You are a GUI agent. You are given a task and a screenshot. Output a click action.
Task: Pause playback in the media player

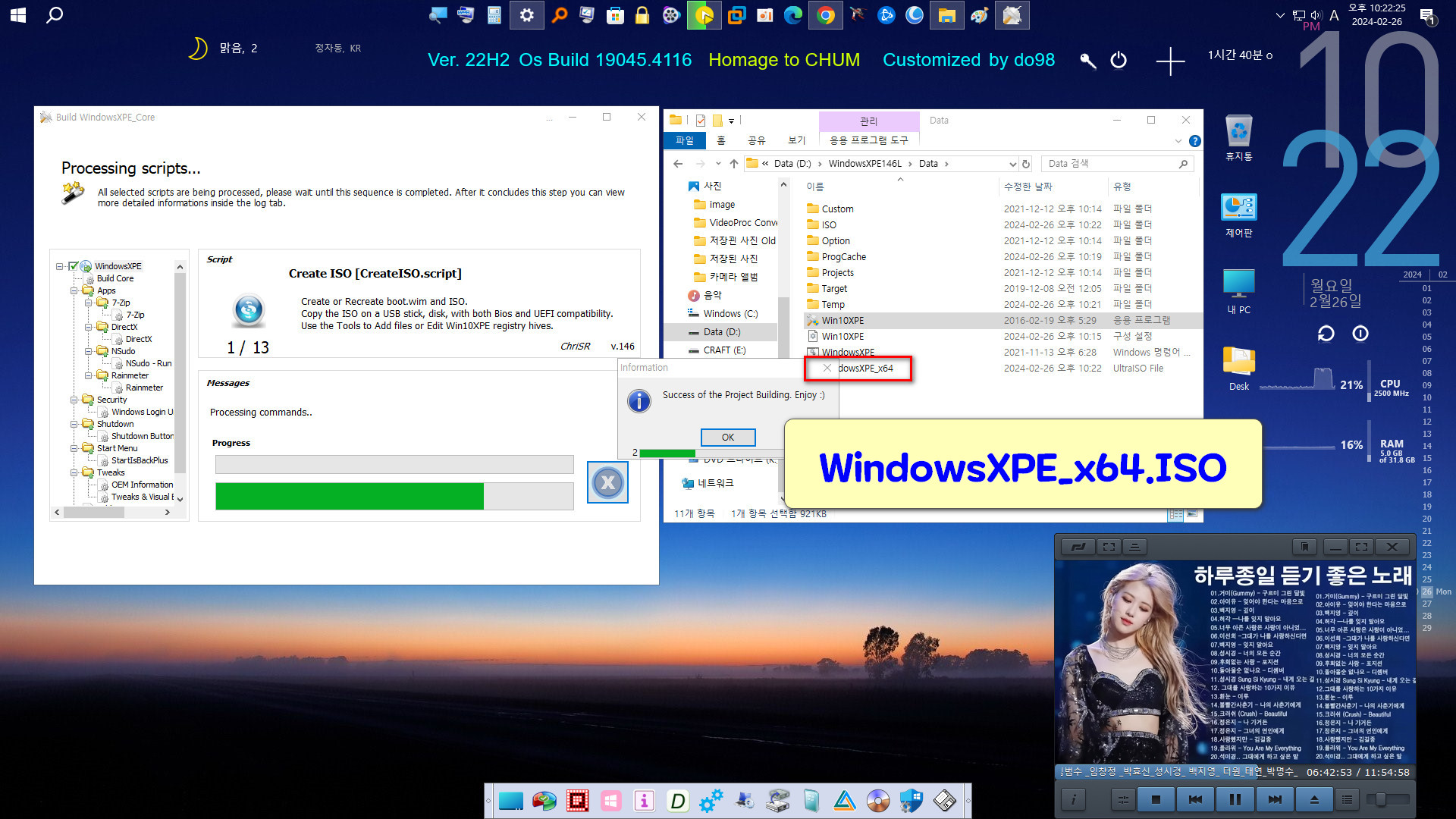tap(1235, 799)
